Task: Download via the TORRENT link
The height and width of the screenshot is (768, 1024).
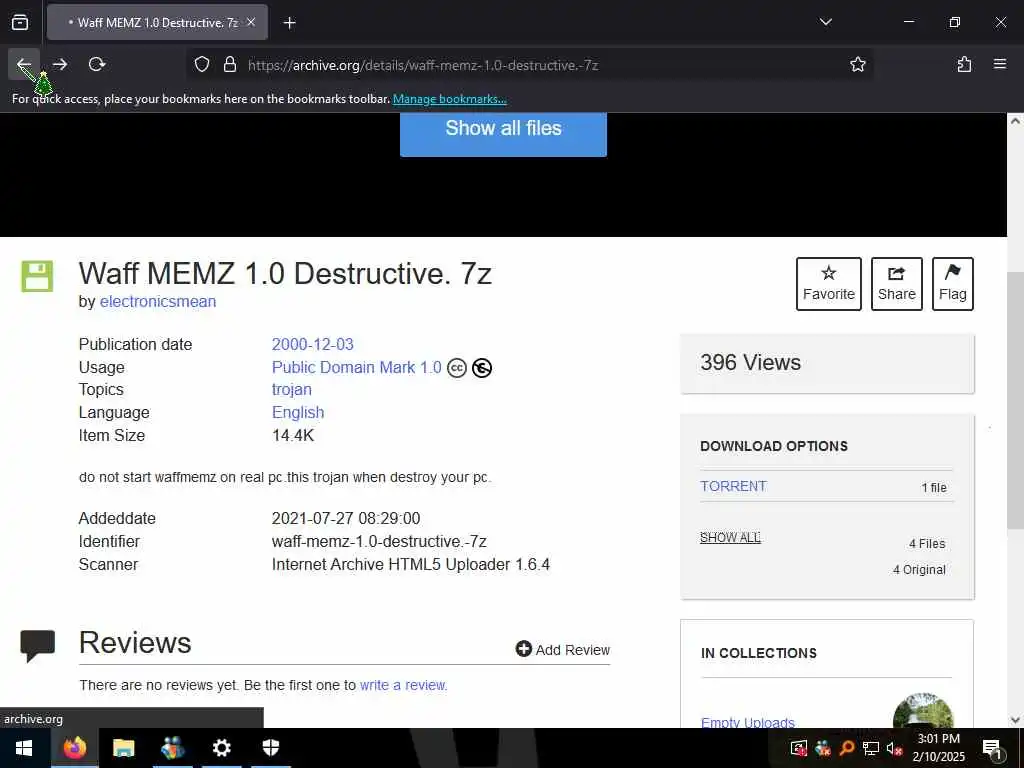Action: [x=733, y=487]
